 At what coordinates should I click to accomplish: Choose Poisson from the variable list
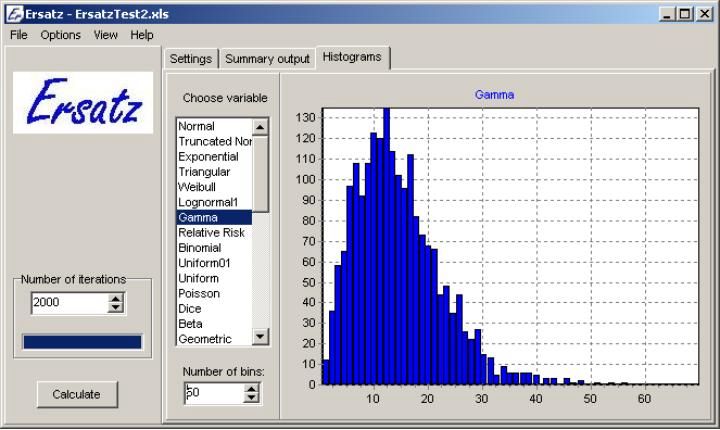click(x=199, y=293)
